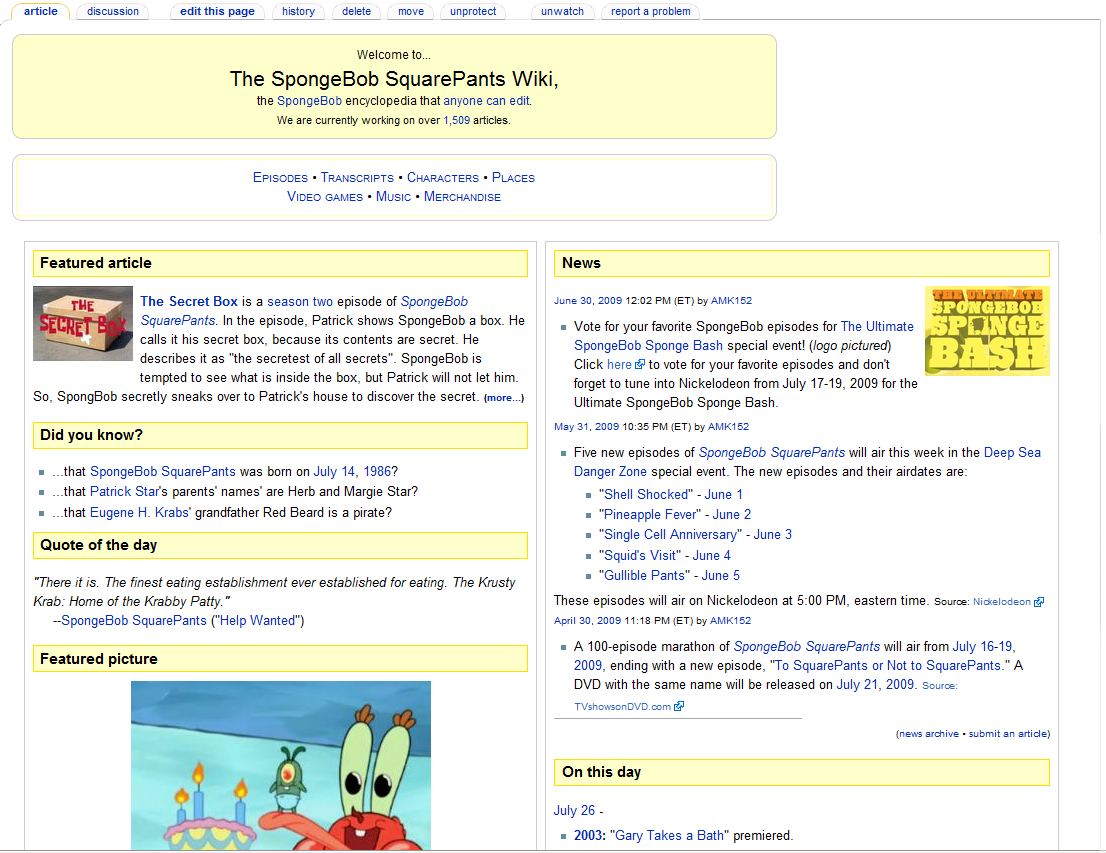Open the news archive link
Screen dimensions: 1106x853
[928, 734]
